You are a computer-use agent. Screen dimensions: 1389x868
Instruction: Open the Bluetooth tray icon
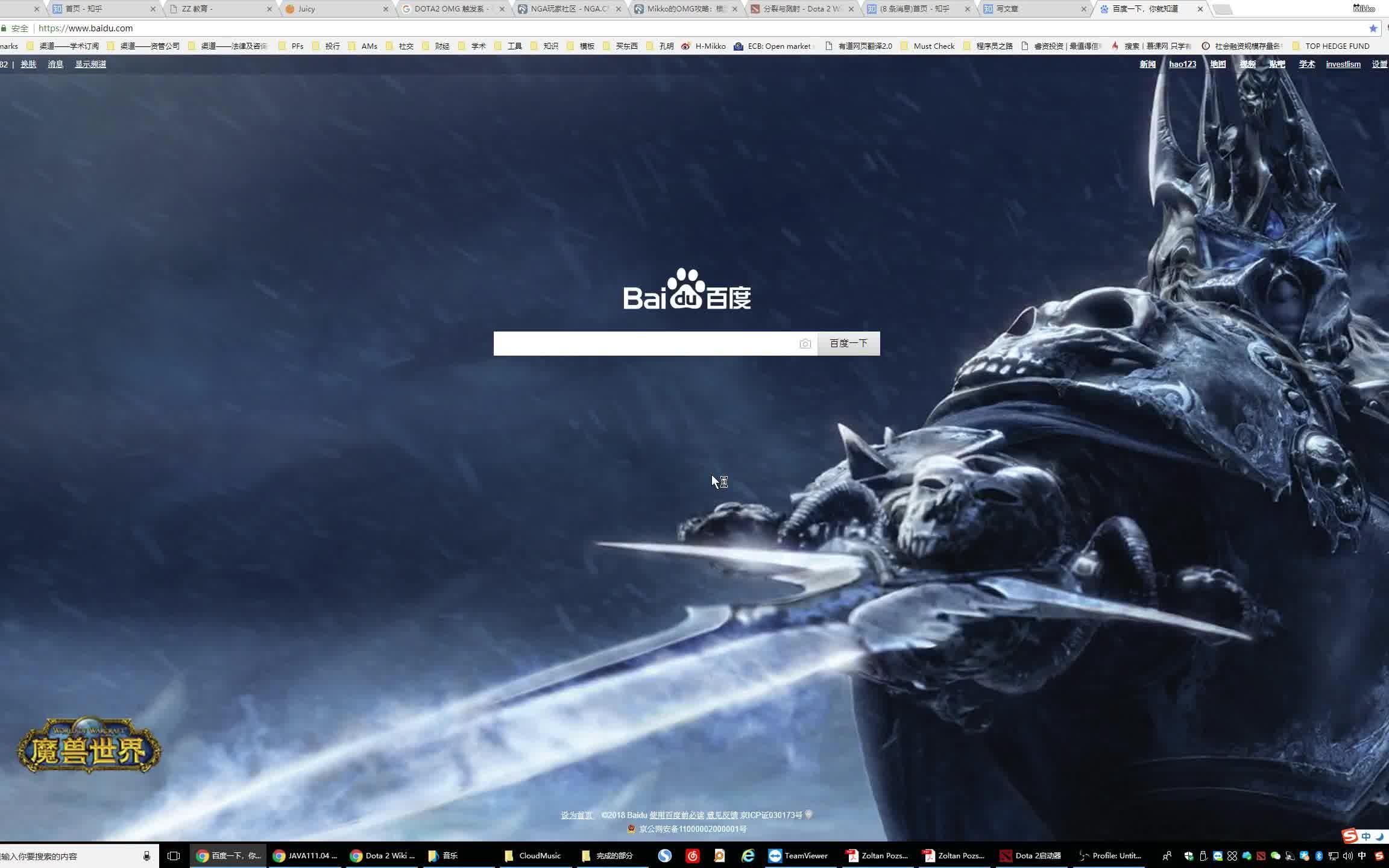[1318, 856]
